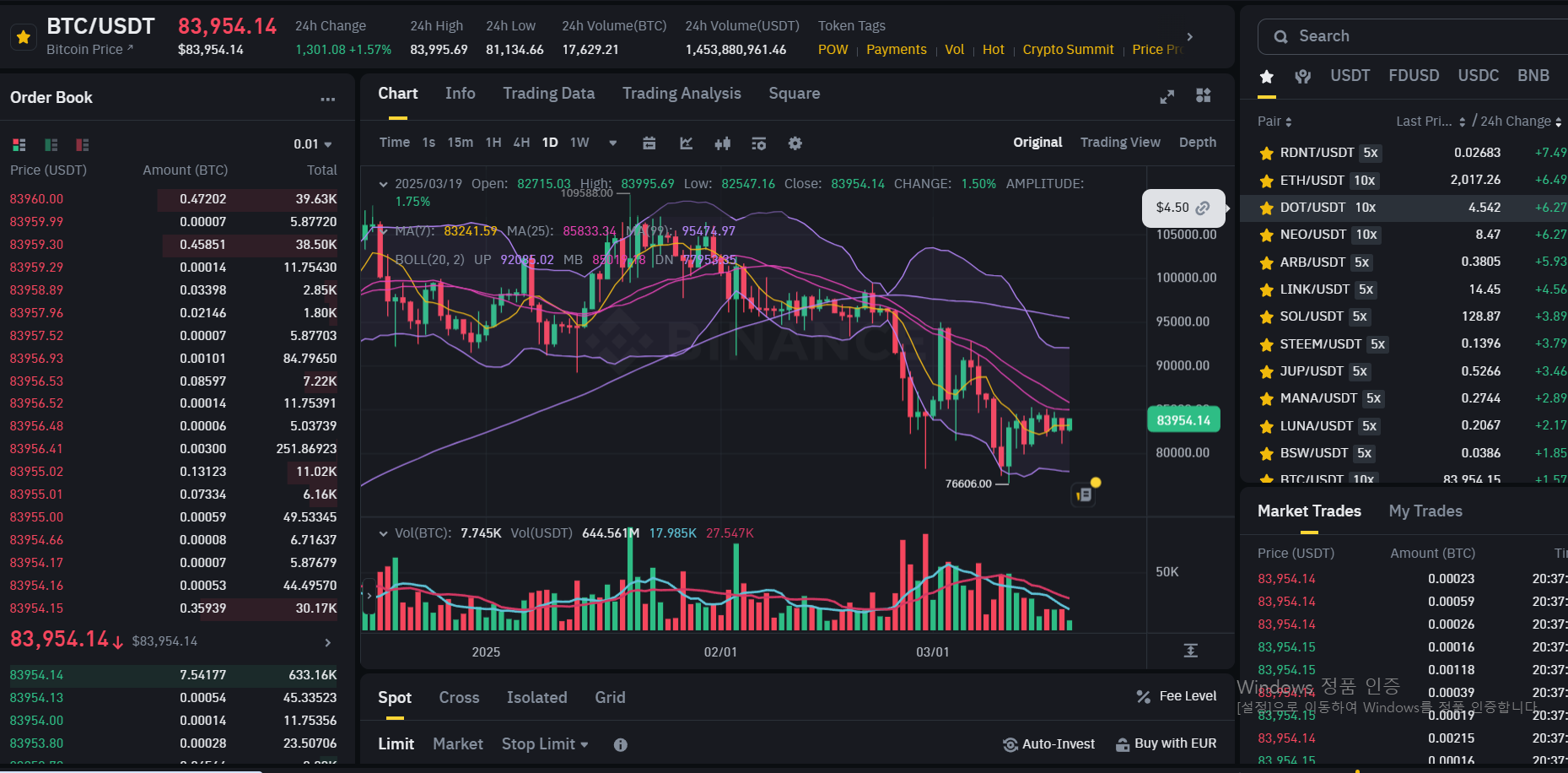
Task: Open chart settings gear
Action: (x=795, y=143)
